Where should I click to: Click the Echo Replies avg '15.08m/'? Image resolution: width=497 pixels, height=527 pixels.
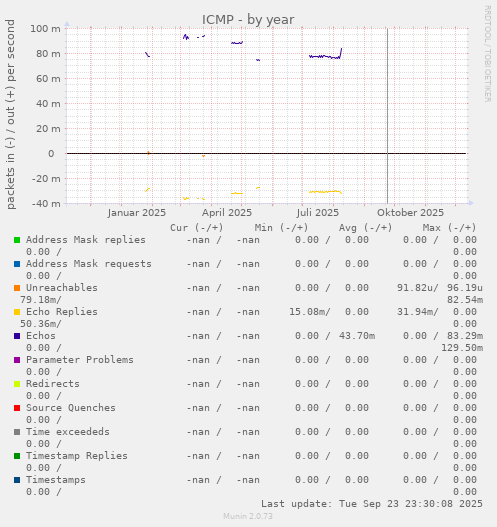[310, 312]
